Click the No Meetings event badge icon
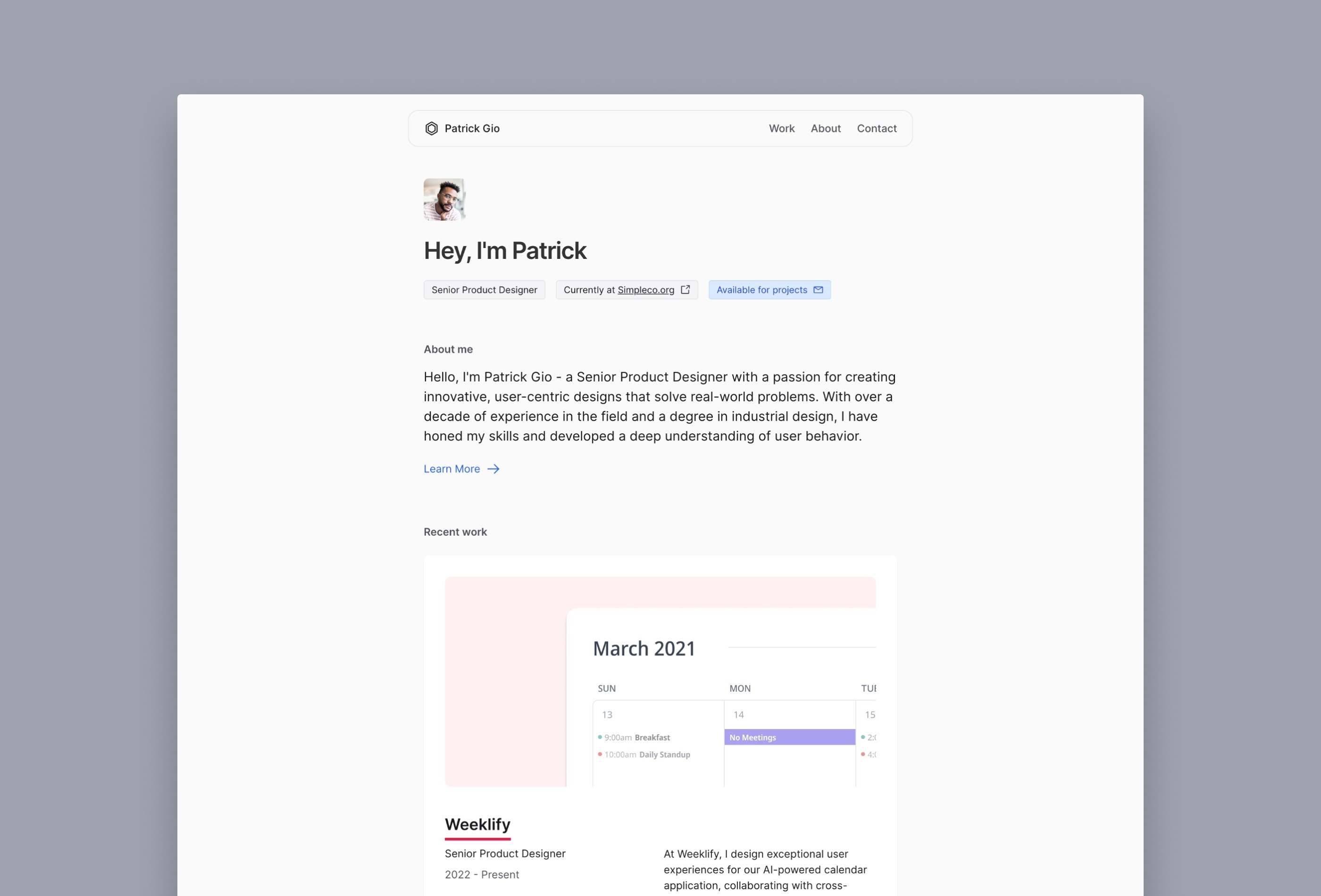1321x896 pixels. (x=789, y=737)
